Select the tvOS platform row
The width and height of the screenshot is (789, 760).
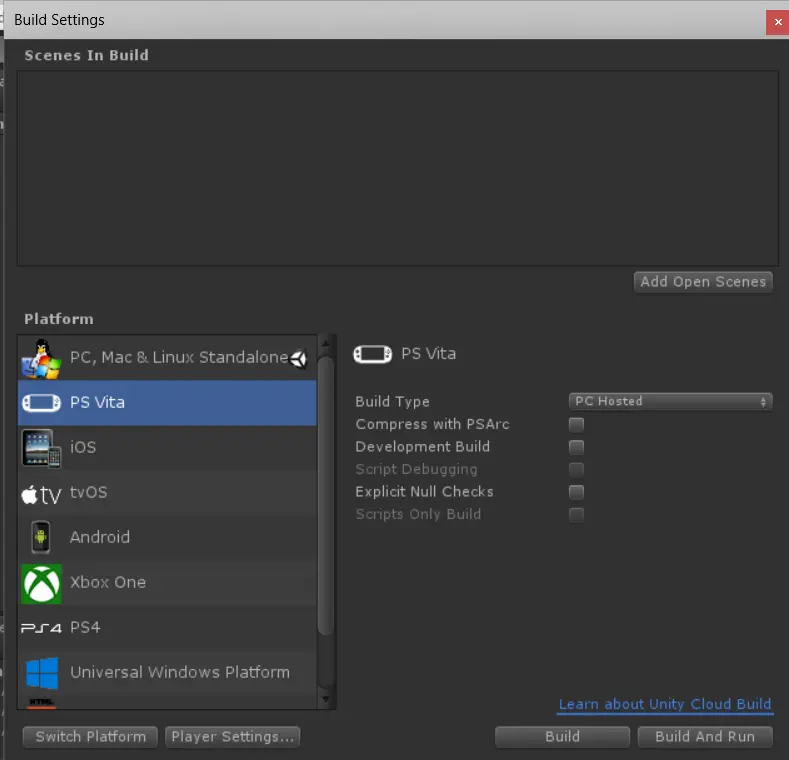click(x=167, y=493)
